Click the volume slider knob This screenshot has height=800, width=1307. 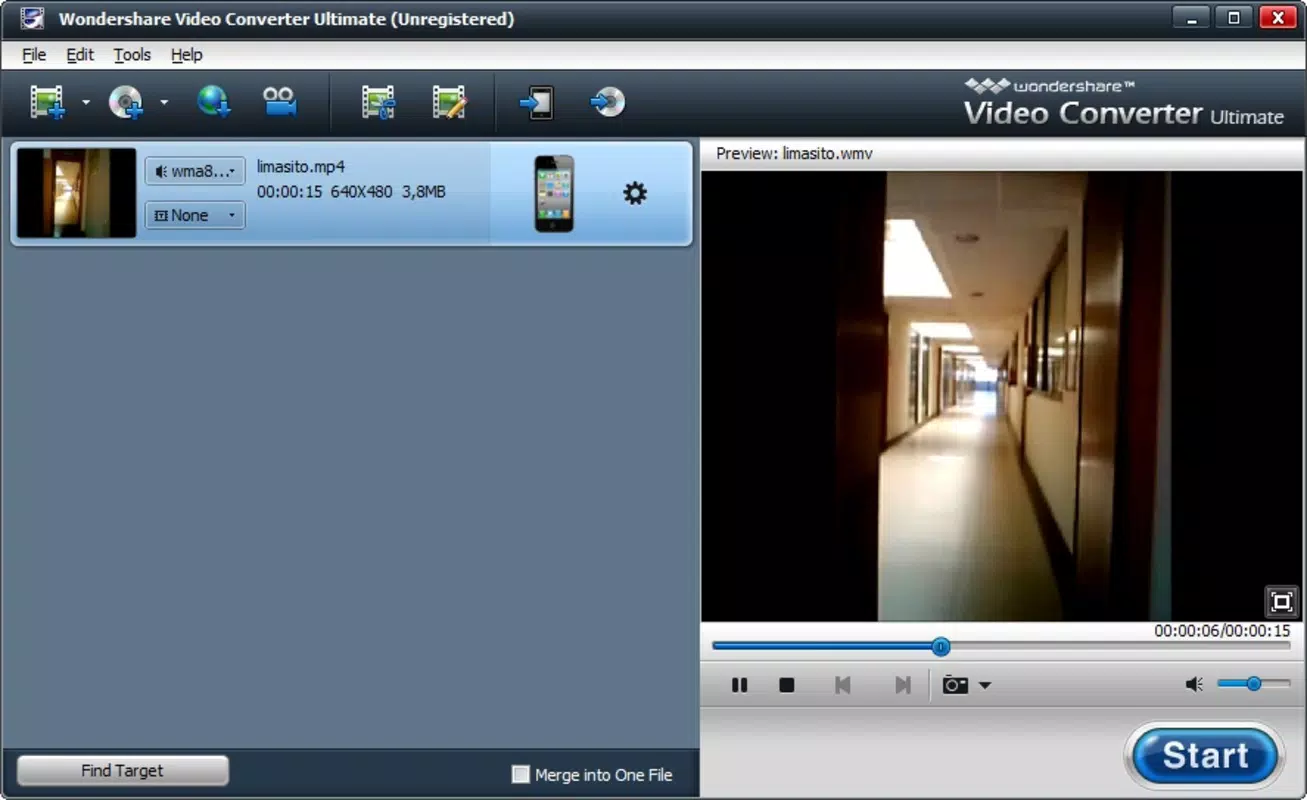point(1253,684)
